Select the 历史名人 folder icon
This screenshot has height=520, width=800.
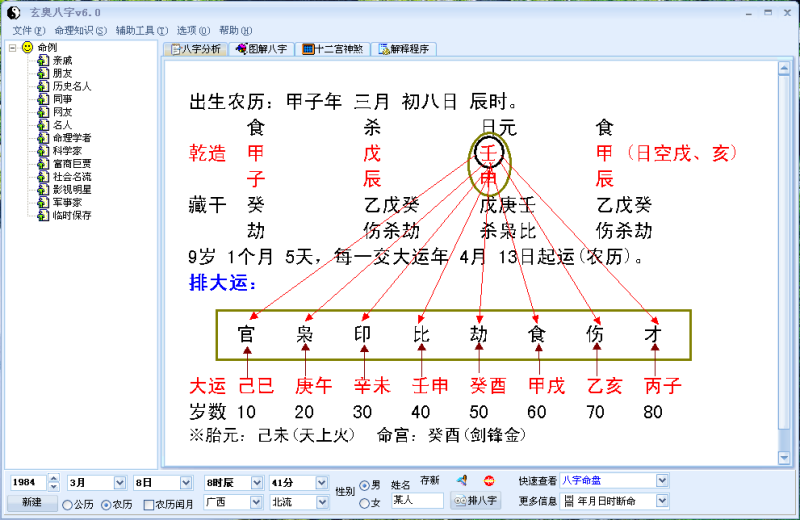click(44, 86)
